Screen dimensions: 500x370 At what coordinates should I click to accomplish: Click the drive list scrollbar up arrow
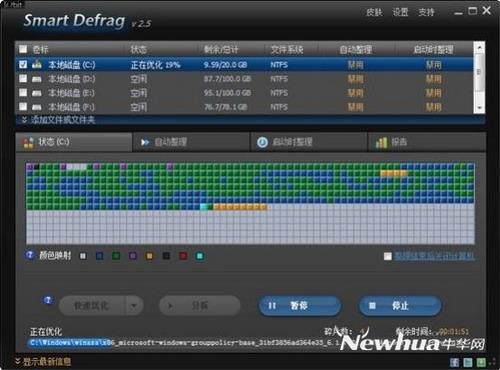(x=479, y=47)
